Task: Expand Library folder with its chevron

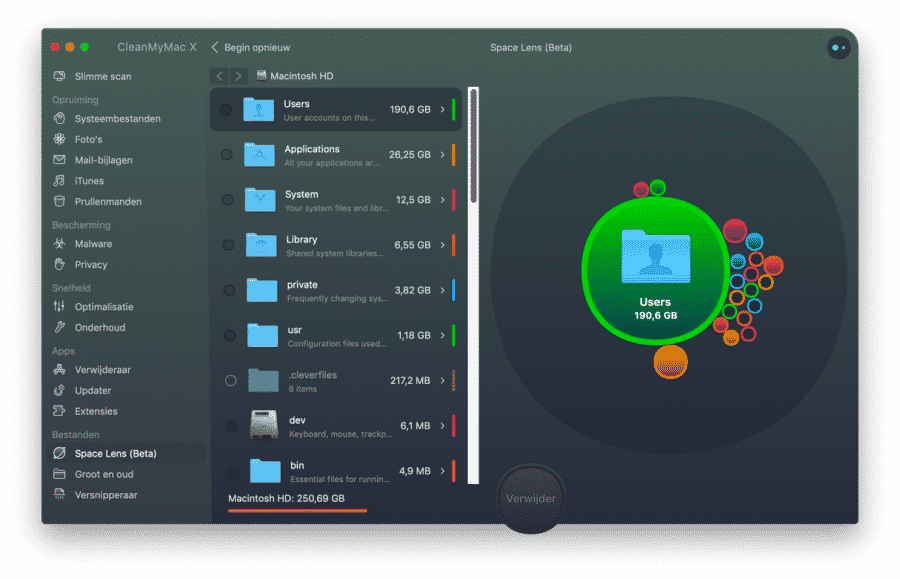Action: (443, 245)
